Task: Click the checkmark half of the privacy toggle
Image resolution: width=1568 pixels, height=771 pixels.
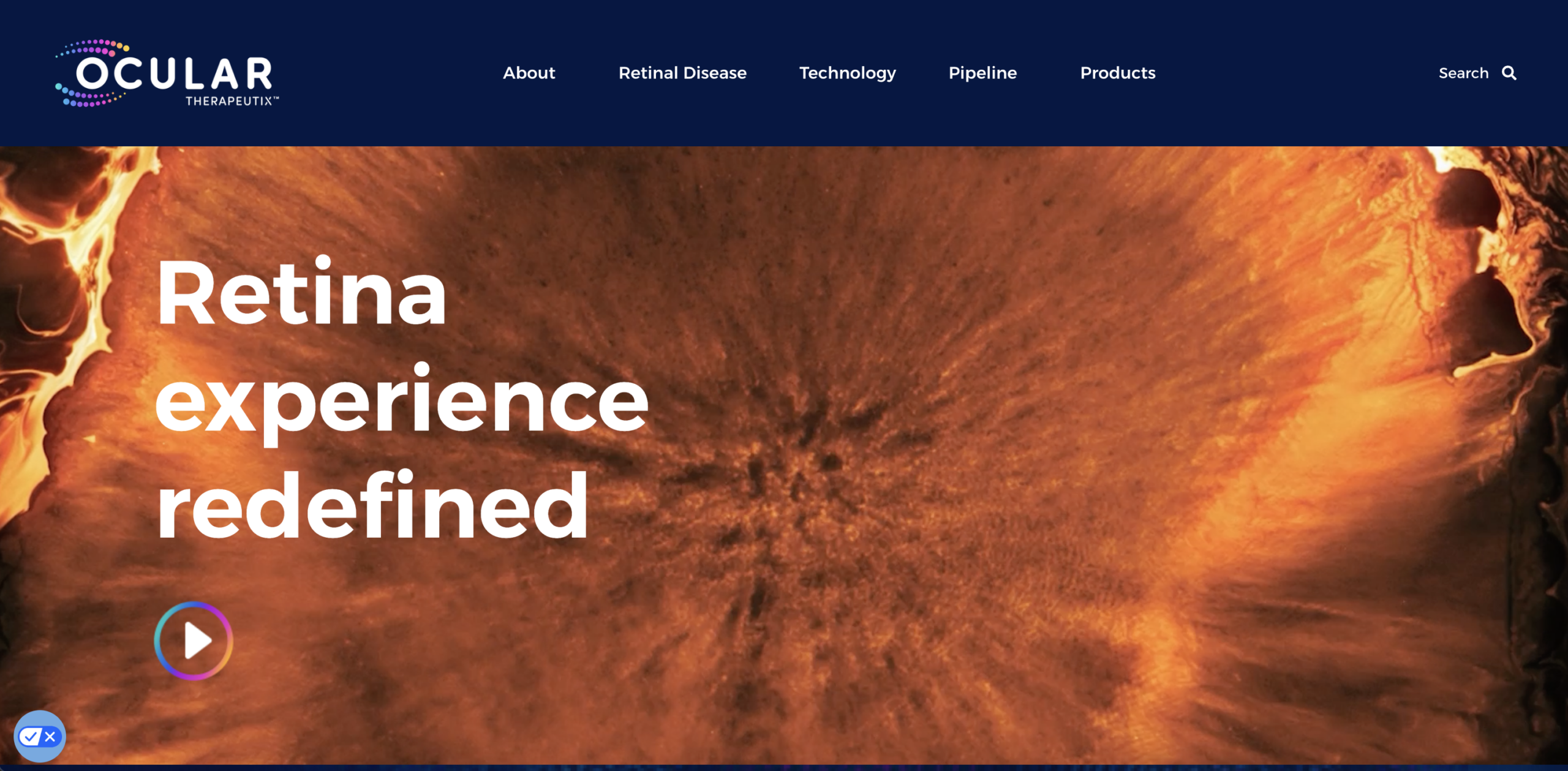Action: (x=30, y=736)
